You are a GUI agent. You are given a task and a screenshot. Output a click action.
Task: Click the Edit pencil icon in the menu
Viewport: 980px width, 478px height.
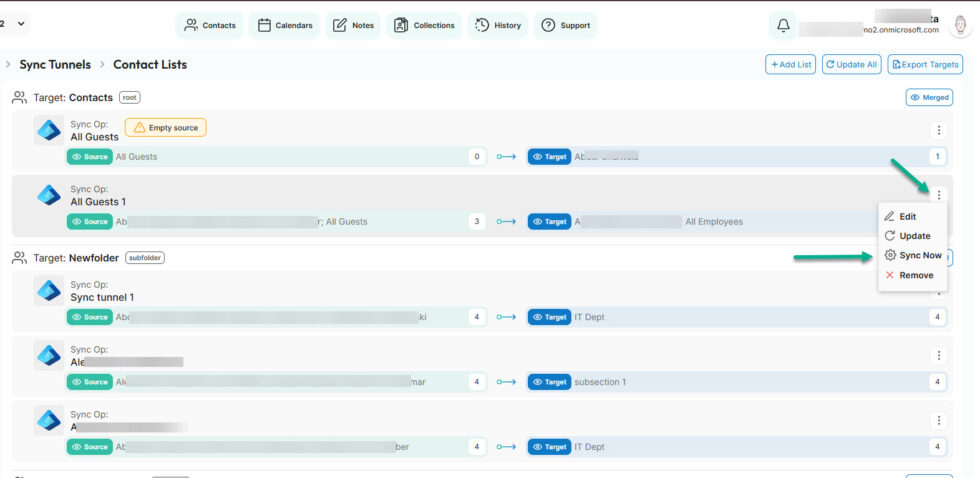[889, 217]
